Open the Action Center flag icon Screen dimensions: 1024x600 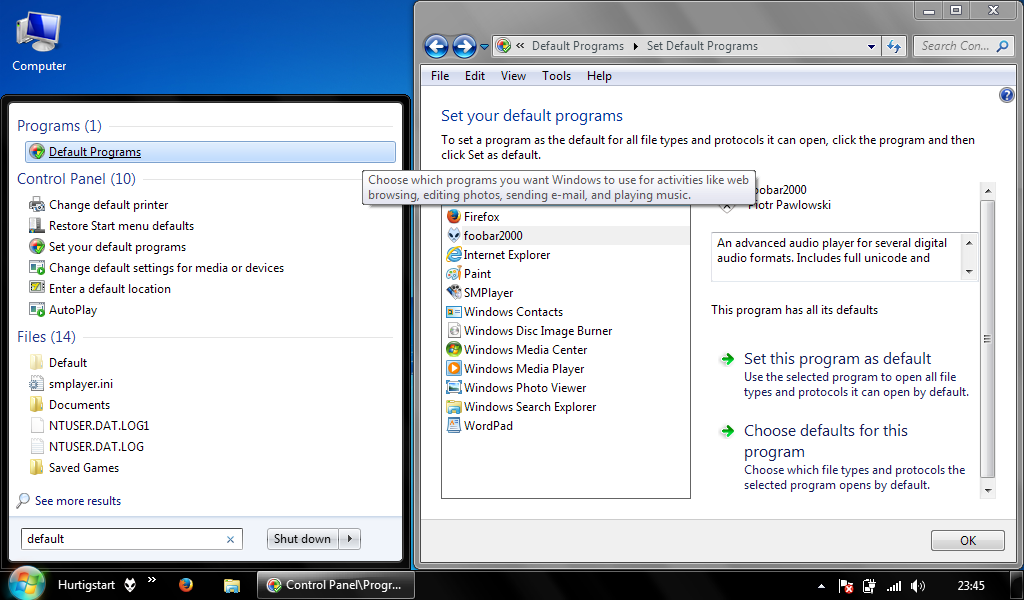pos(846,586)
